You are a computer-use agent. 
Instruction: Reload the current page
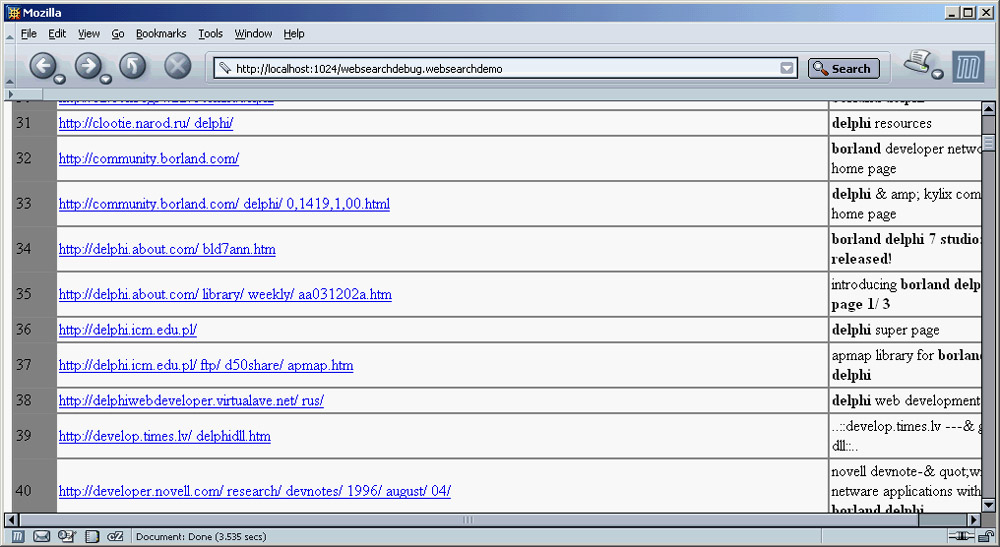click(x=132, y=67)
